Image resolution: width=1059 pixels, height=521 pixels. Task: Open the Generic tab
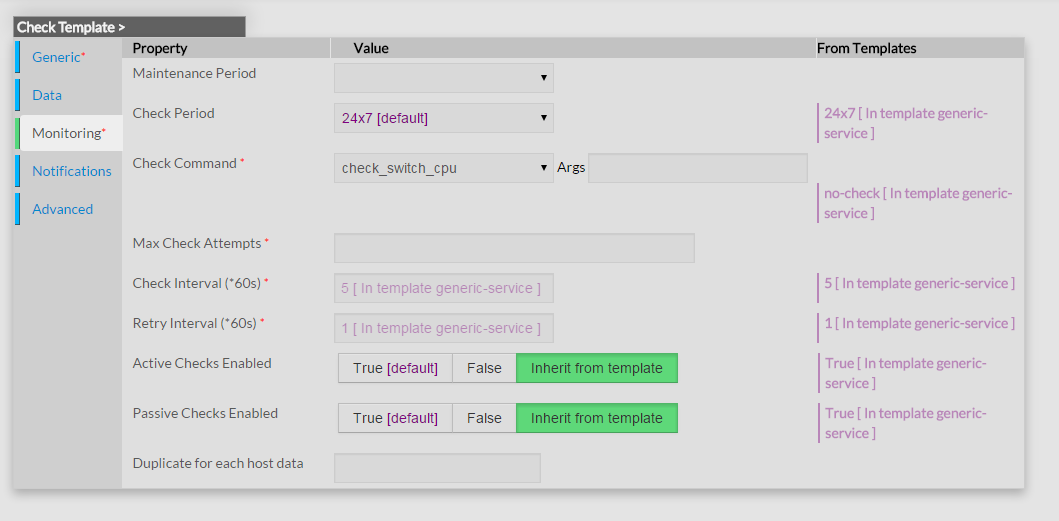[x=58, y=57]
